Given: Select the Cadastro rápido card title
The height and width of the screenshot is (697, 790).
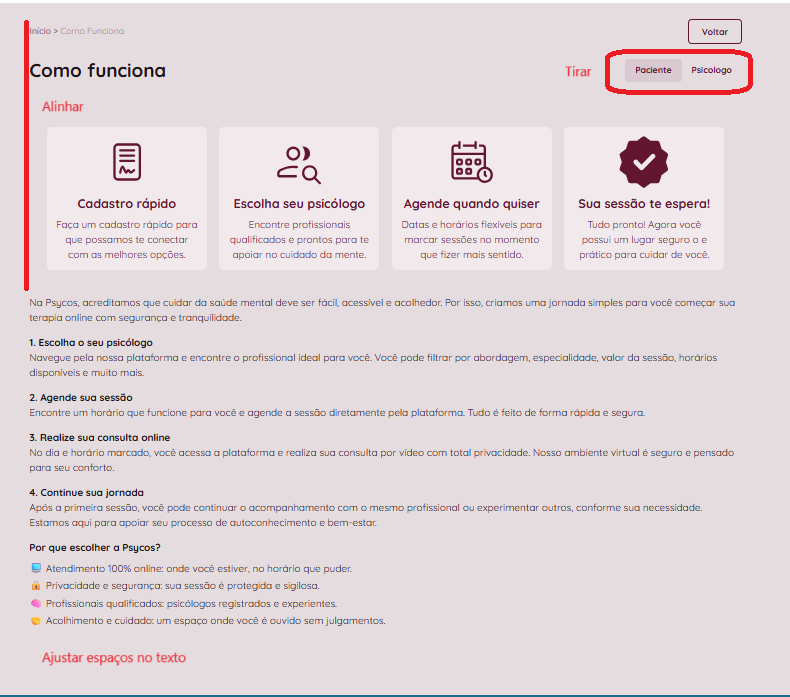Looking at the screenshot, I should pyautogui.click(x=127, y=204).
